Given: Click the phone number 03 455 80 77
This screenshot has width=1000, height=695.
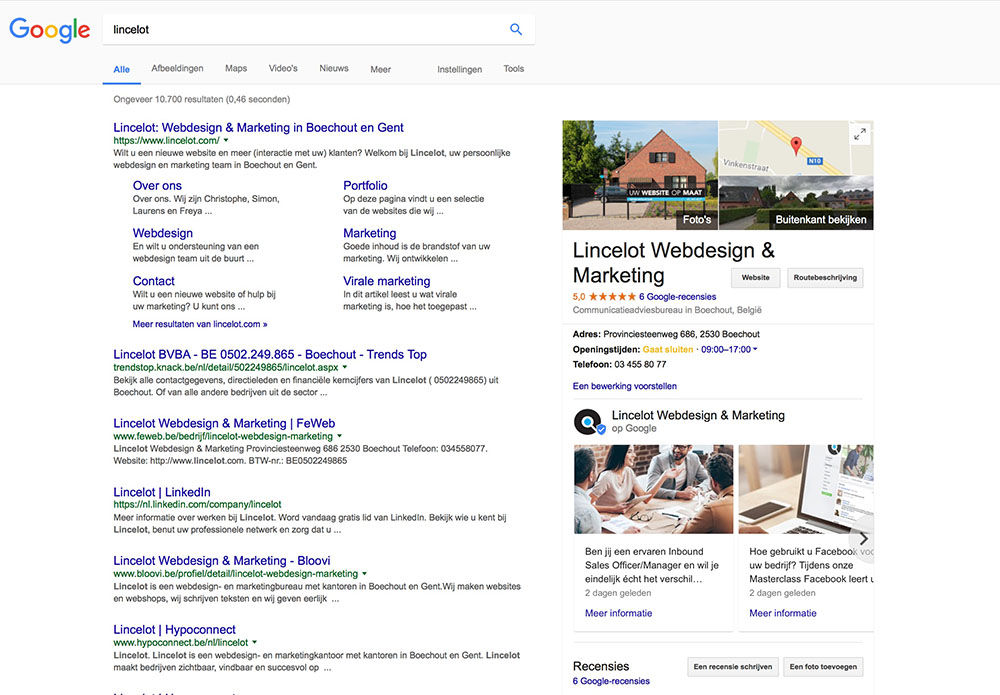Looking at the screenshot, I should 640,365.
